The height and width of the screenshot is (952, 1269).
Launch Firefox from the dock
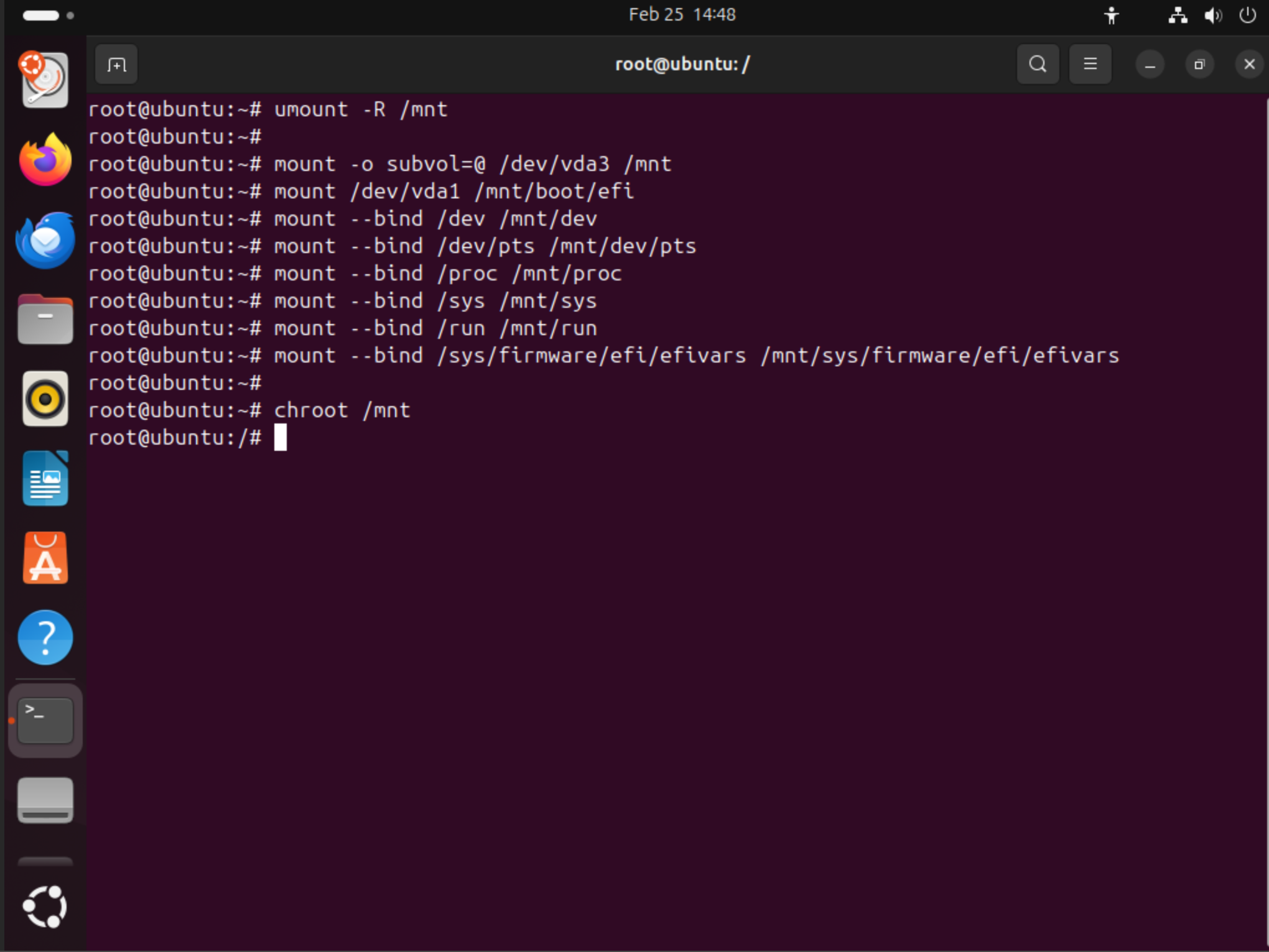pyautogui.click(x=45, y=160)
